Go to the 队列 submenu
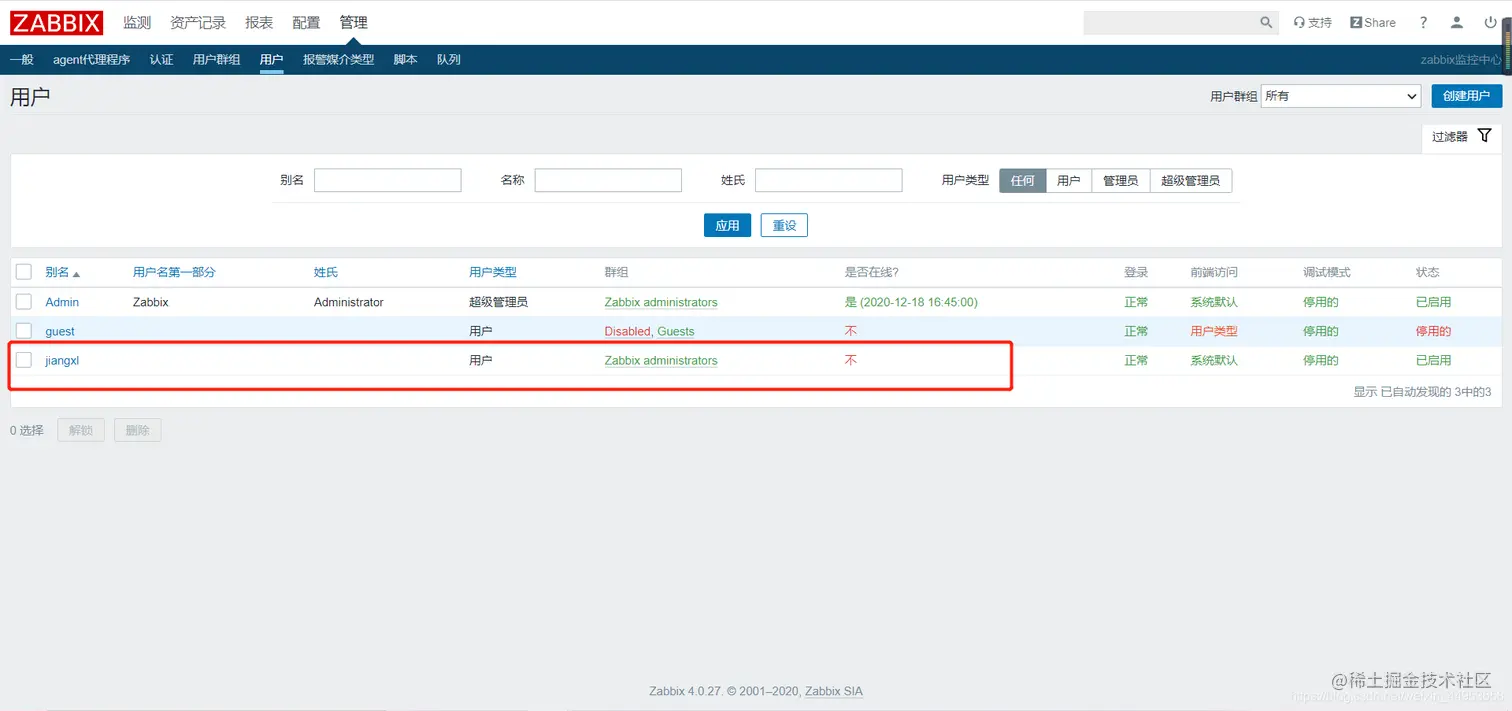The image size is (1512, 711). (449, 60)
